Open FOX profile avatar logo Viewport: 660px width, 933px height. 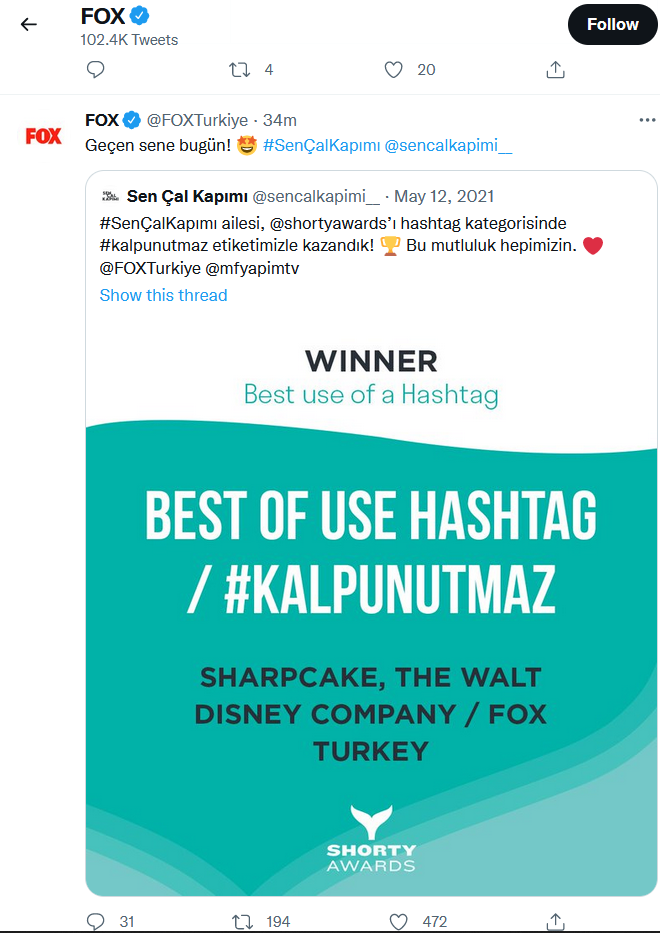[43, 136]
